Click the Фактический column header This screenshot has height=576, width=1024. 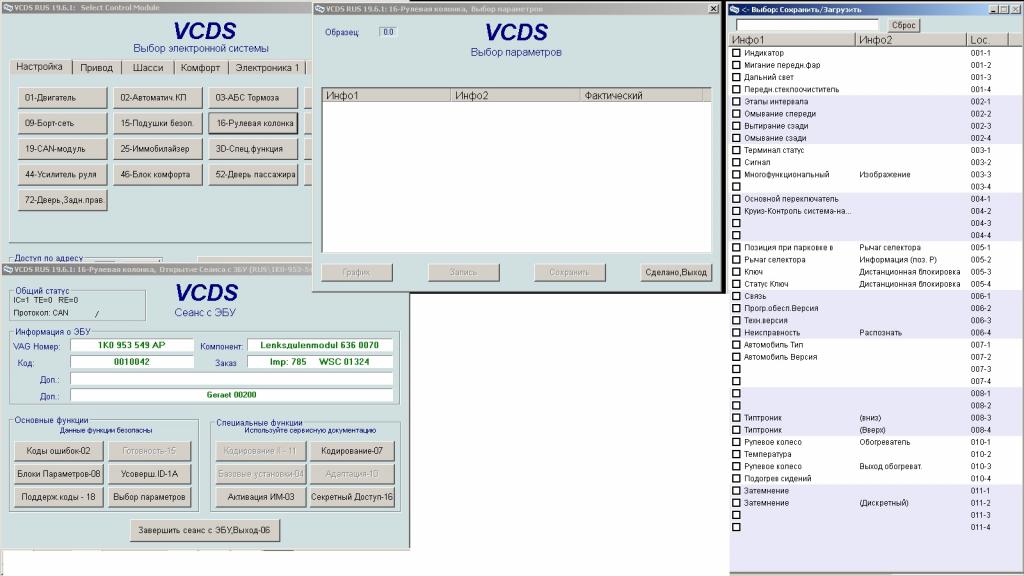(x=640, y=95)
